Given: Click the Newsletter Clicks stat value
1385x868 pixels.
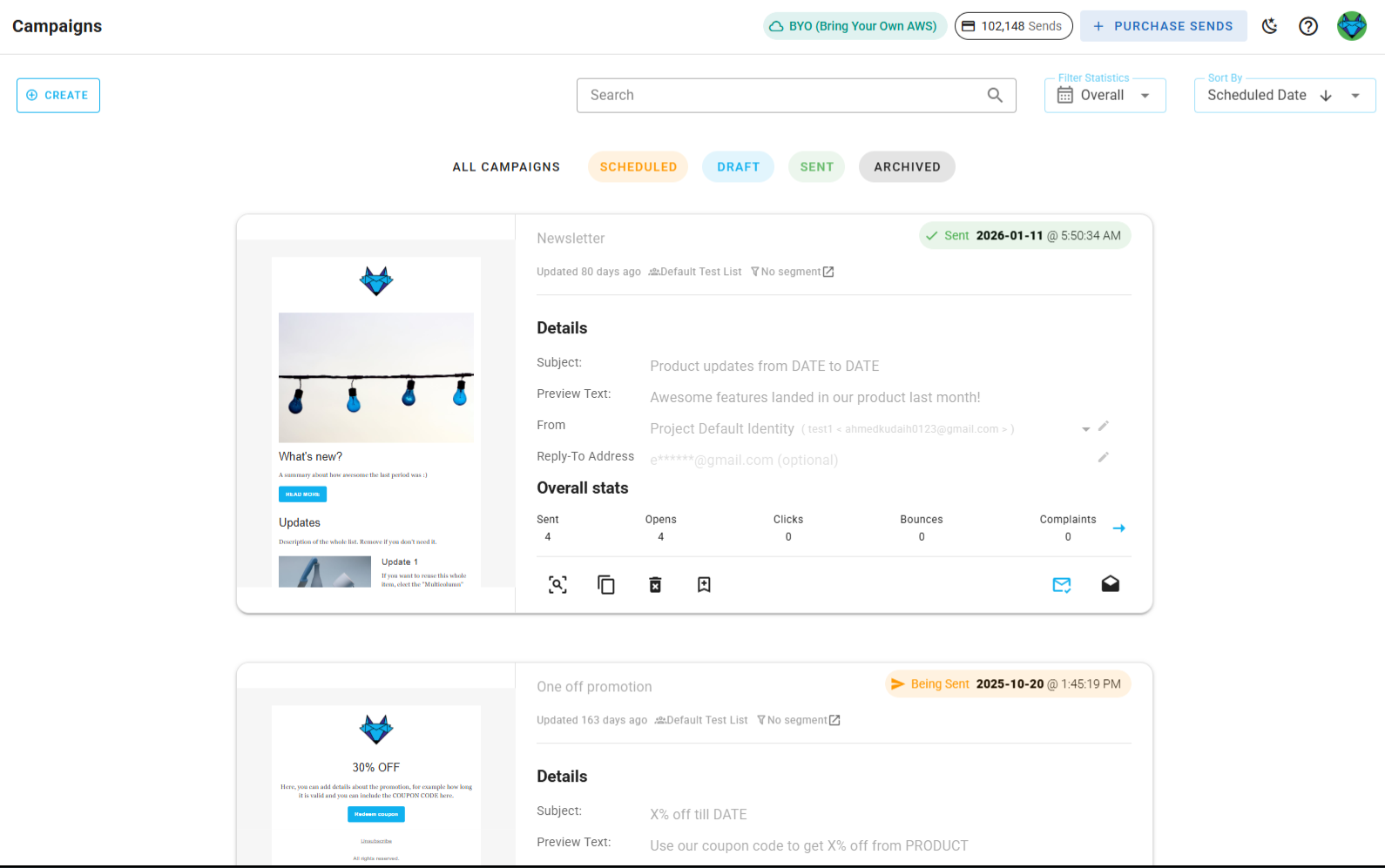Looking at the screenshot, I should (788, 537).
